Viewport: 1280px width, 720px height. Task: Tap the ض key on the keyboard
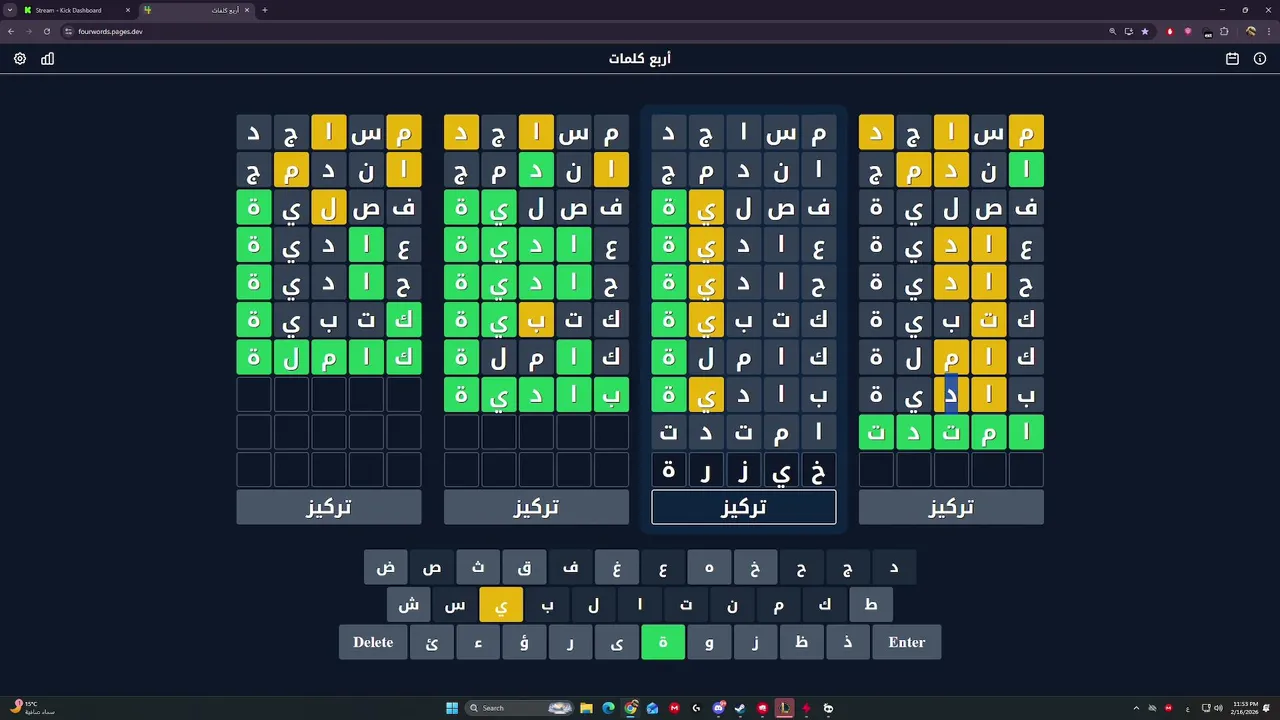(x=386, y=567)
